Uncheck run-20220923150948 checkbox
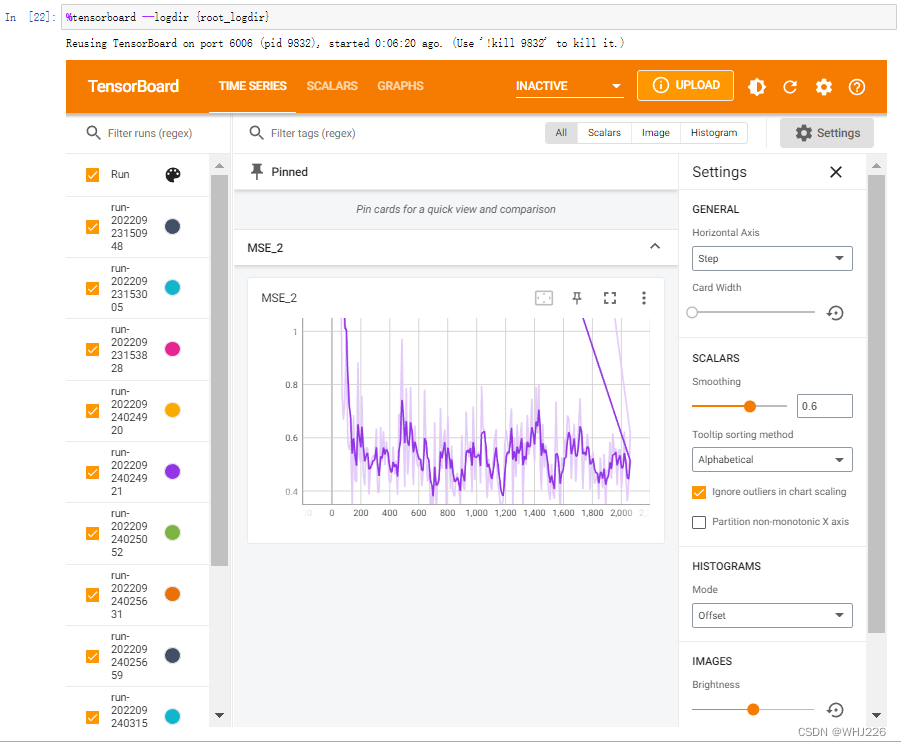Viewport: 901px width, 746px height. 92,227
